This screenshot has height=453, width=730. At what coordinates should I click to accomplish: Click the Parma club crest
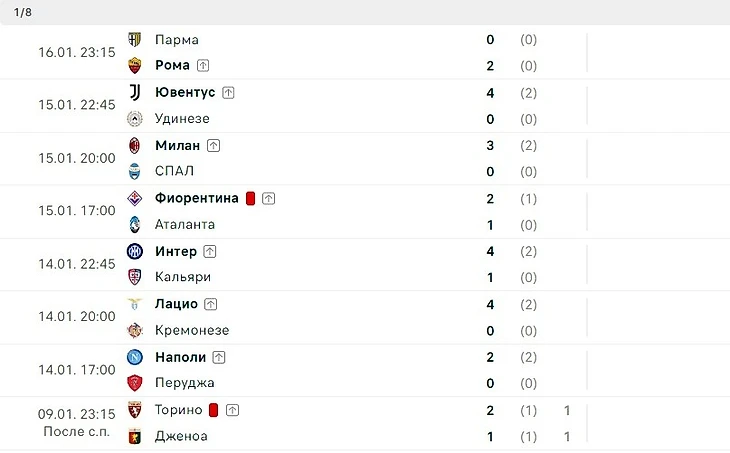tap(135, 40)
